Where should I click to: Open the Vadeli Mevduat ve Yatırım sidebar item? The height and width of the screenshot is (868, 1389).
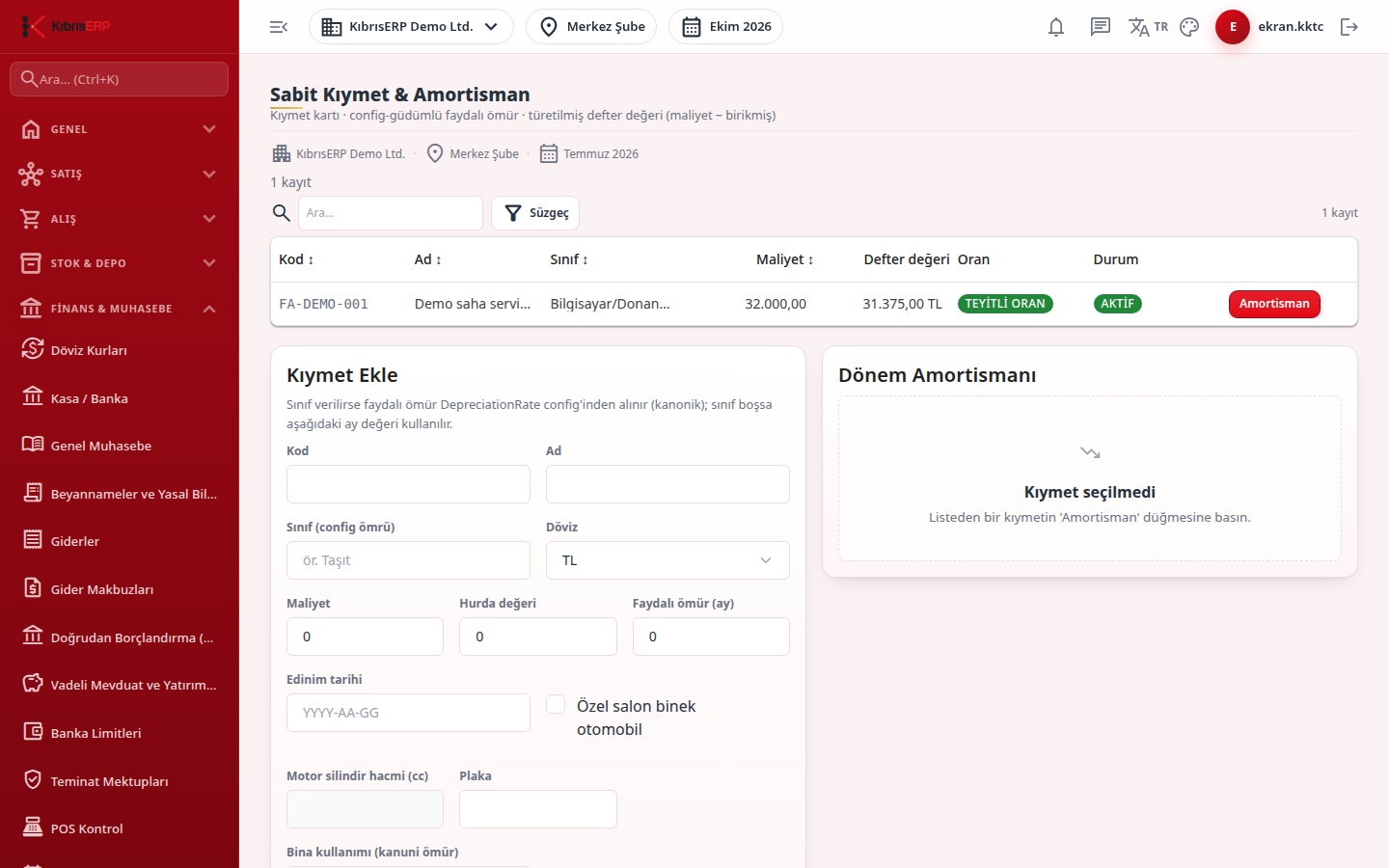pos(120,685)
